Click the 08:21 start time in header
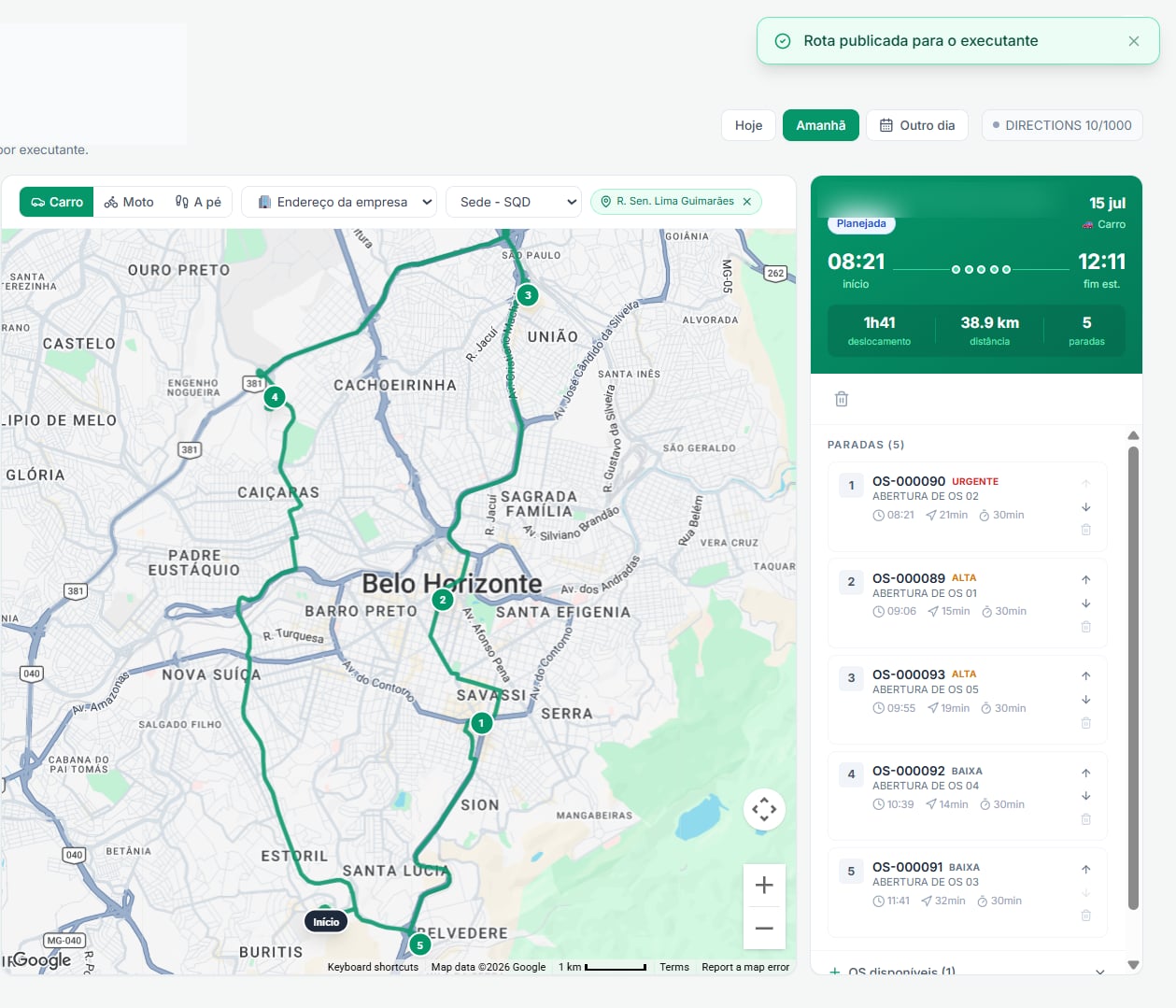 pyautogui.click(x=856, y=262)
